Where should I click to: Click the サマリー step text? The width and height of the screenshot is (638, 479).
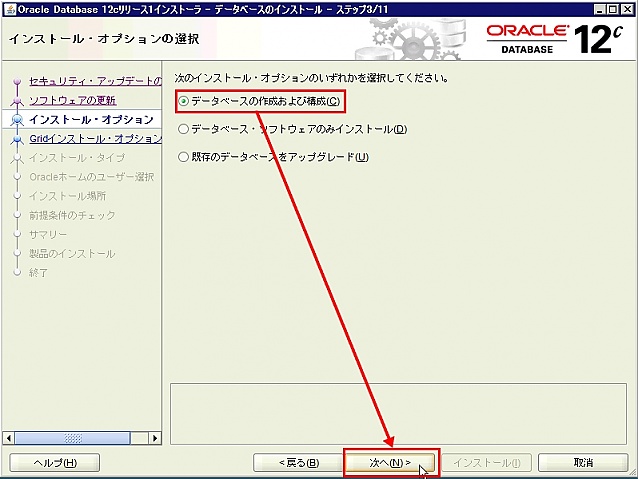click(48, 234)
